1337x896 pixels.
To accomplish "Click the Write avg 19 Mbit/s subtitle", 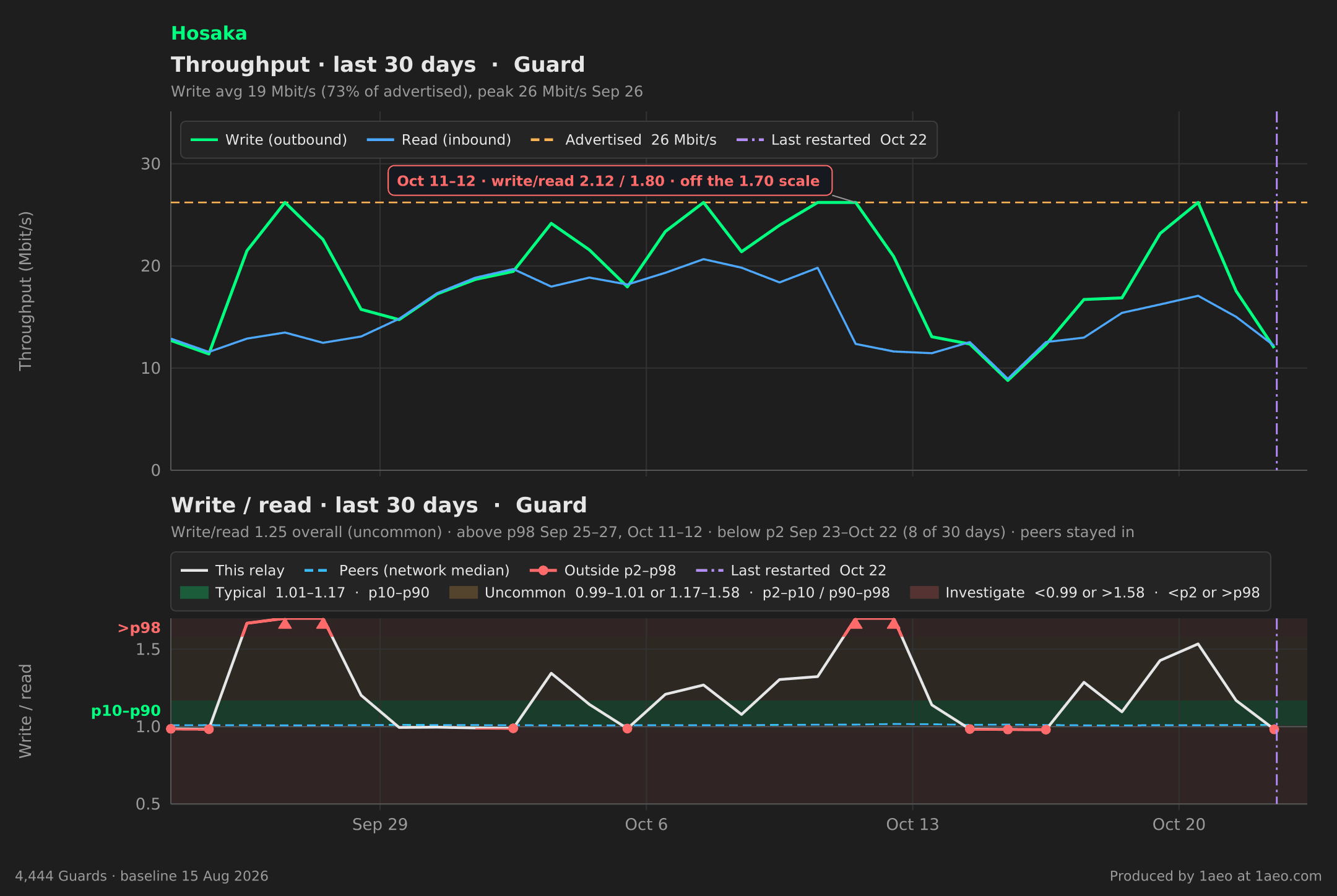I will click(x=407, y=92).
